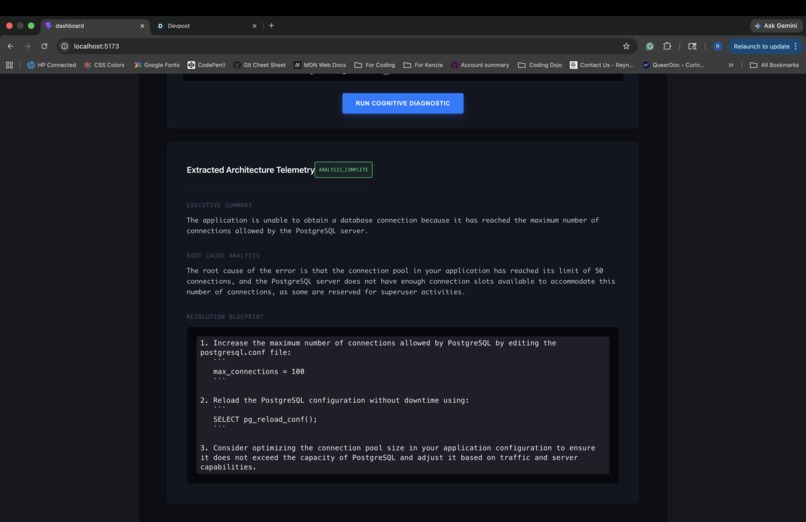Open the Git Cheat Sheet bookmark
The height and width of the screenshot is (522, 806).
260,65
